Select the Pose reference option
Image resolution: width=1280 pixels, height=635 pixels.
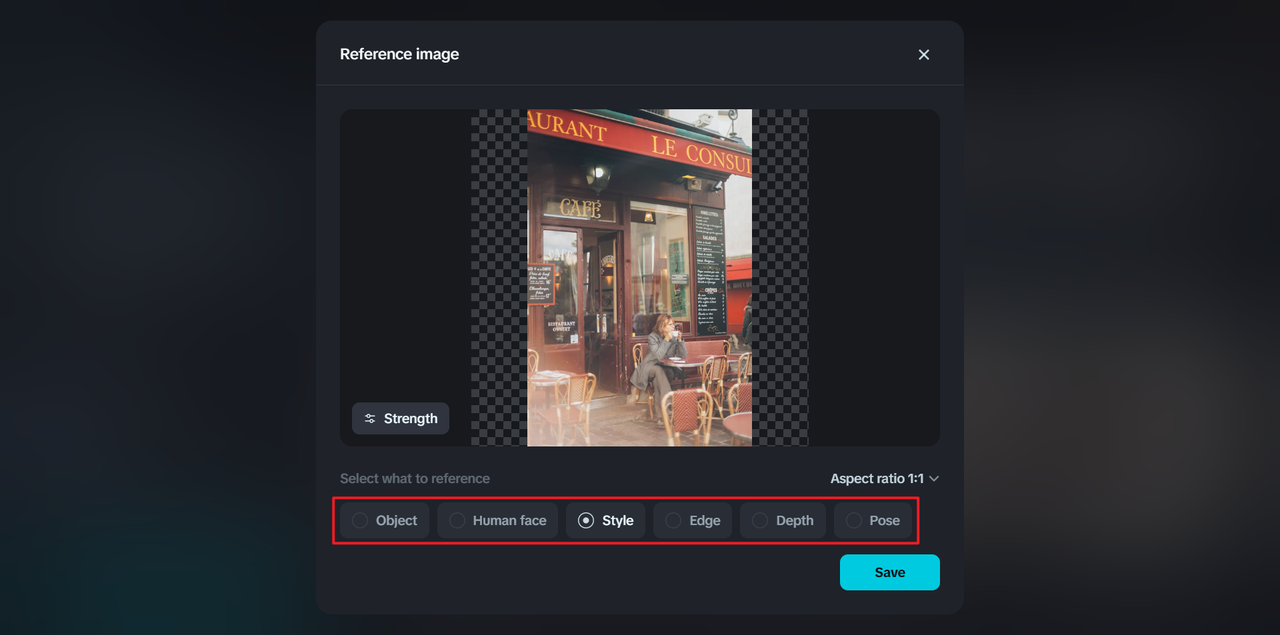pyautogui.click(x=873, y=520)
